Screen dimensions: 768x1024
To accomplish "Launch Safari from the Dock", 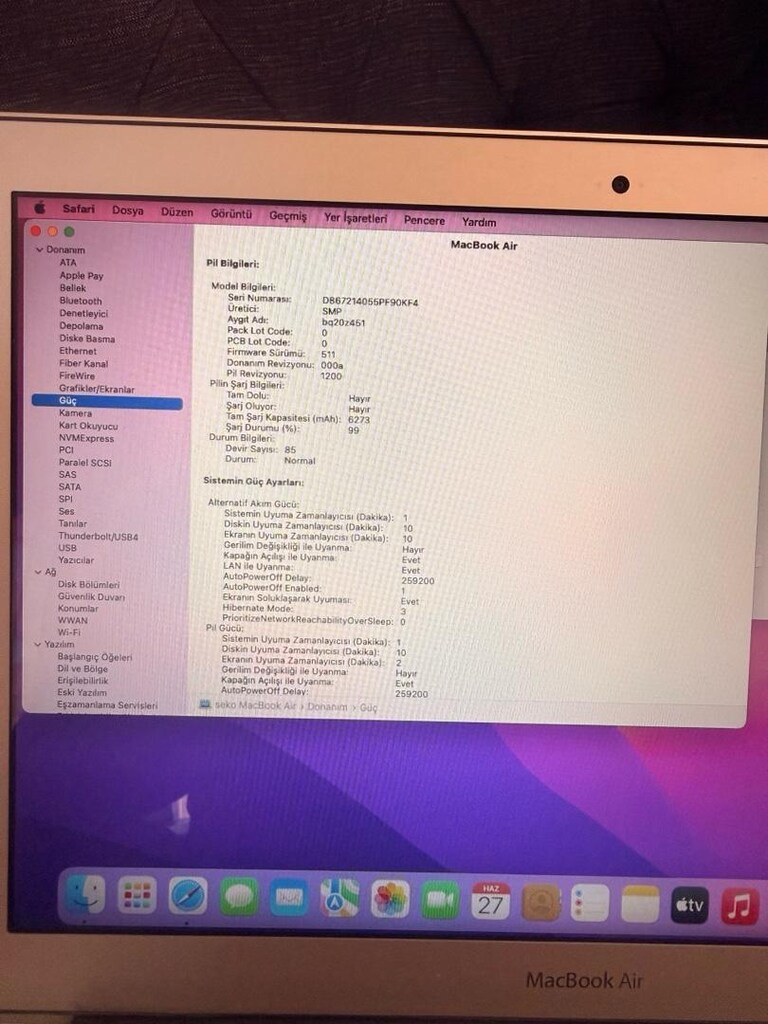I will point(188,896).
